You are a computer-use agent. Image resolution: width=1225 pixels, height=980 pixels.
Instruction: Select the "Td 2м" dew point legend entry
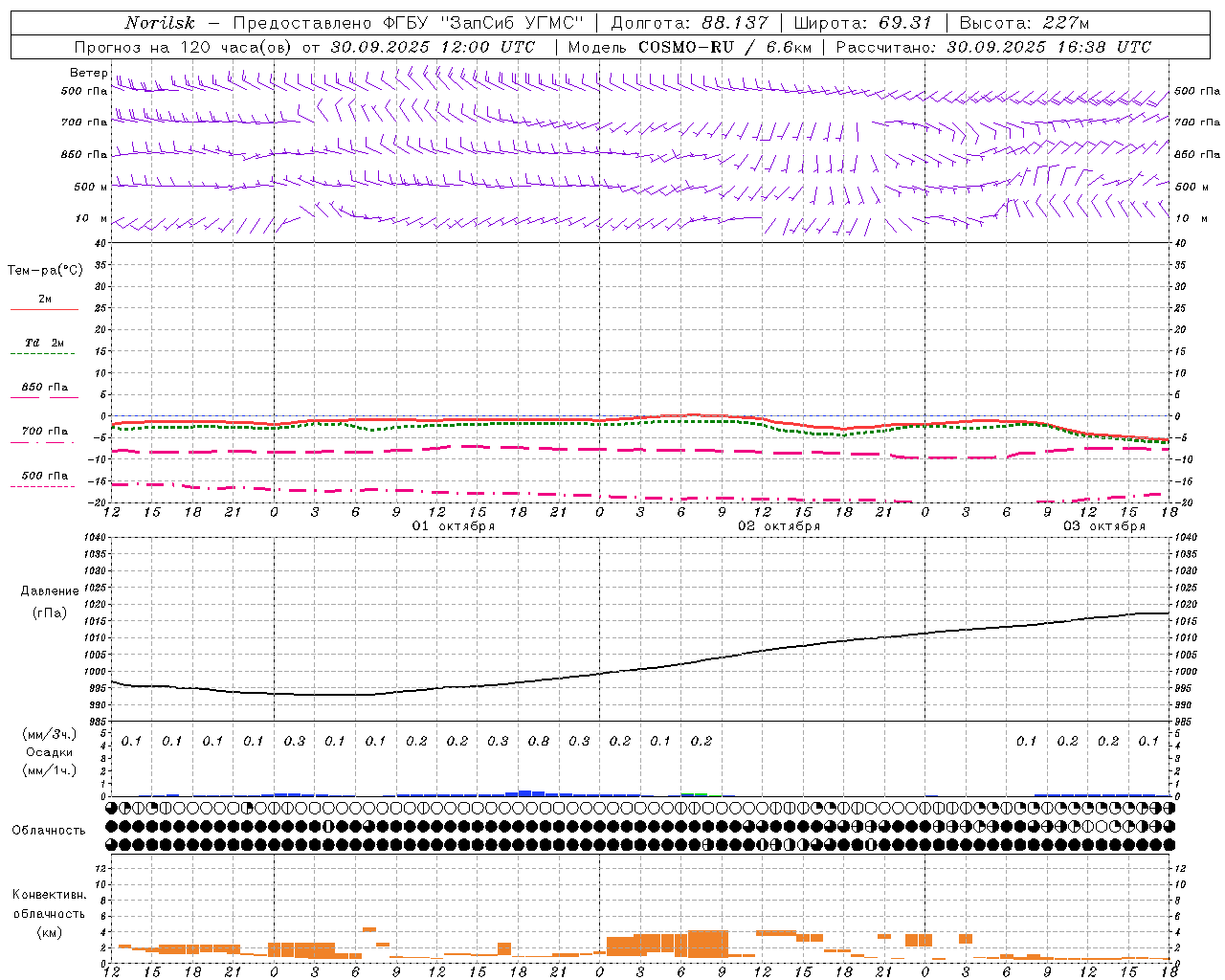(x=44, y=343)
